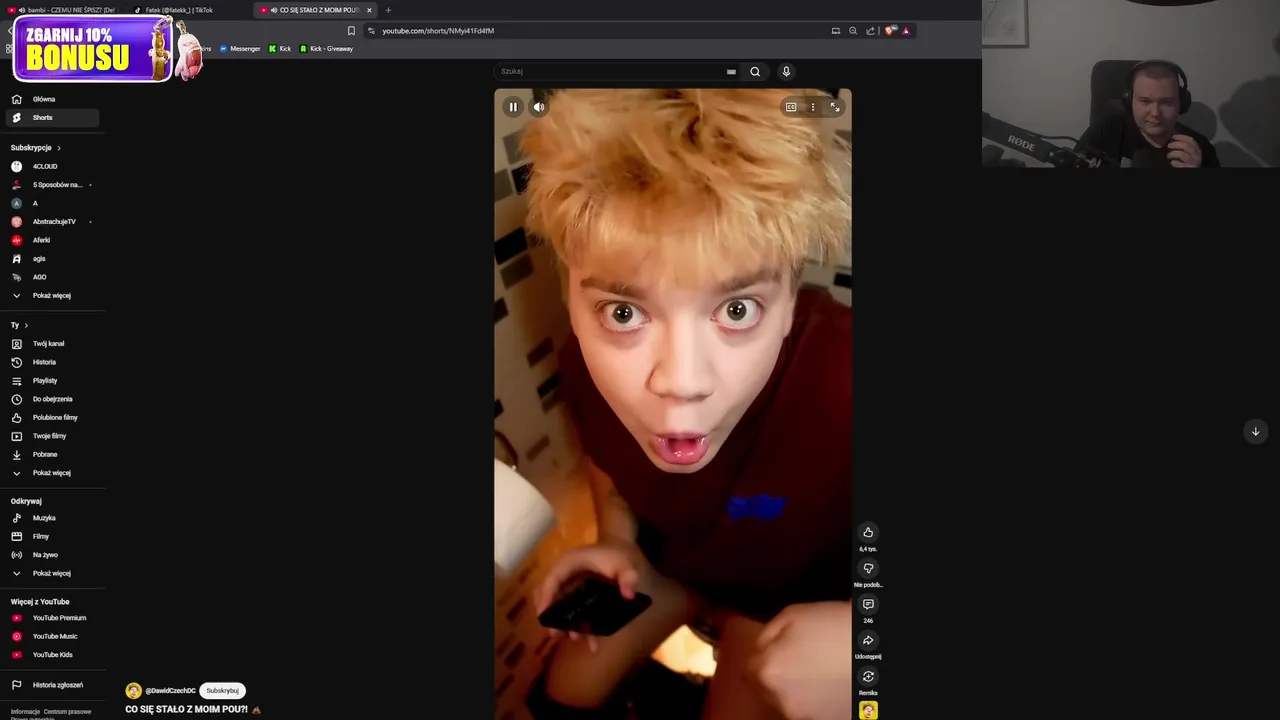The height and width of the screenshot is (720, 1280).
Task: Pause the Shorts video
Action: click(513, 107)
